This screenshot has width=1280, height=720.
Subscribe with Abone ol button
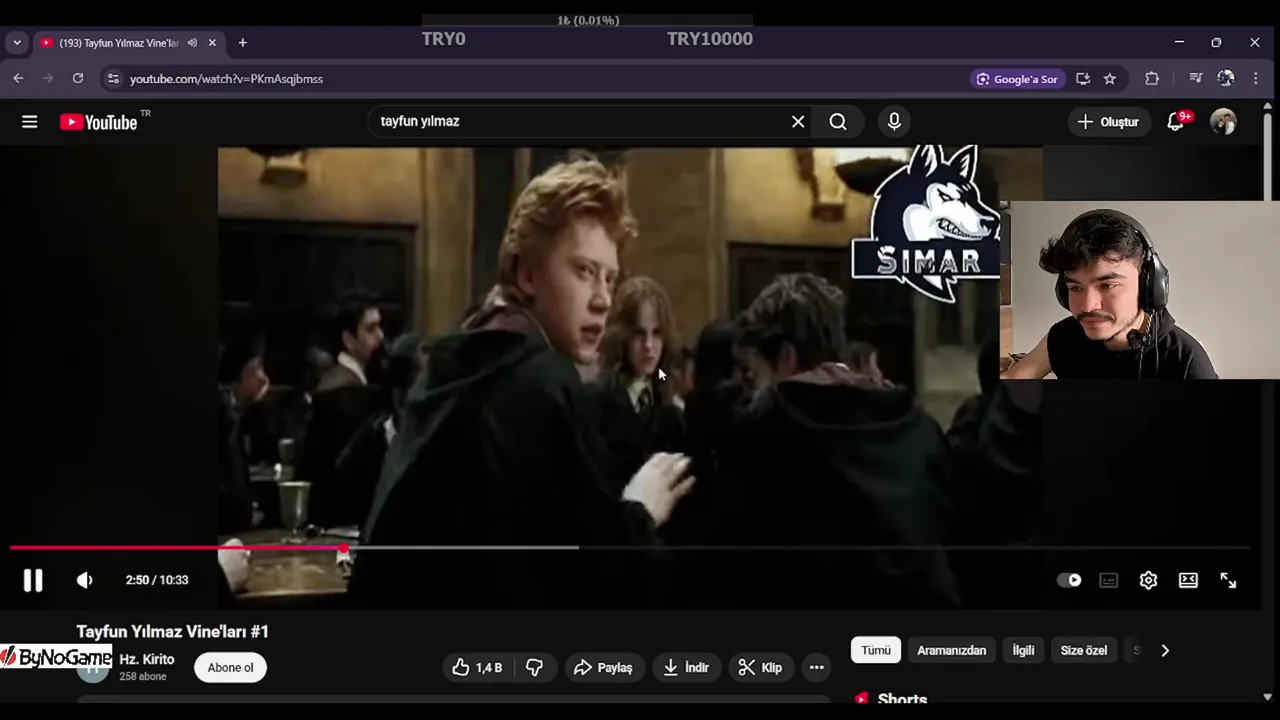(x=230, y=667)
